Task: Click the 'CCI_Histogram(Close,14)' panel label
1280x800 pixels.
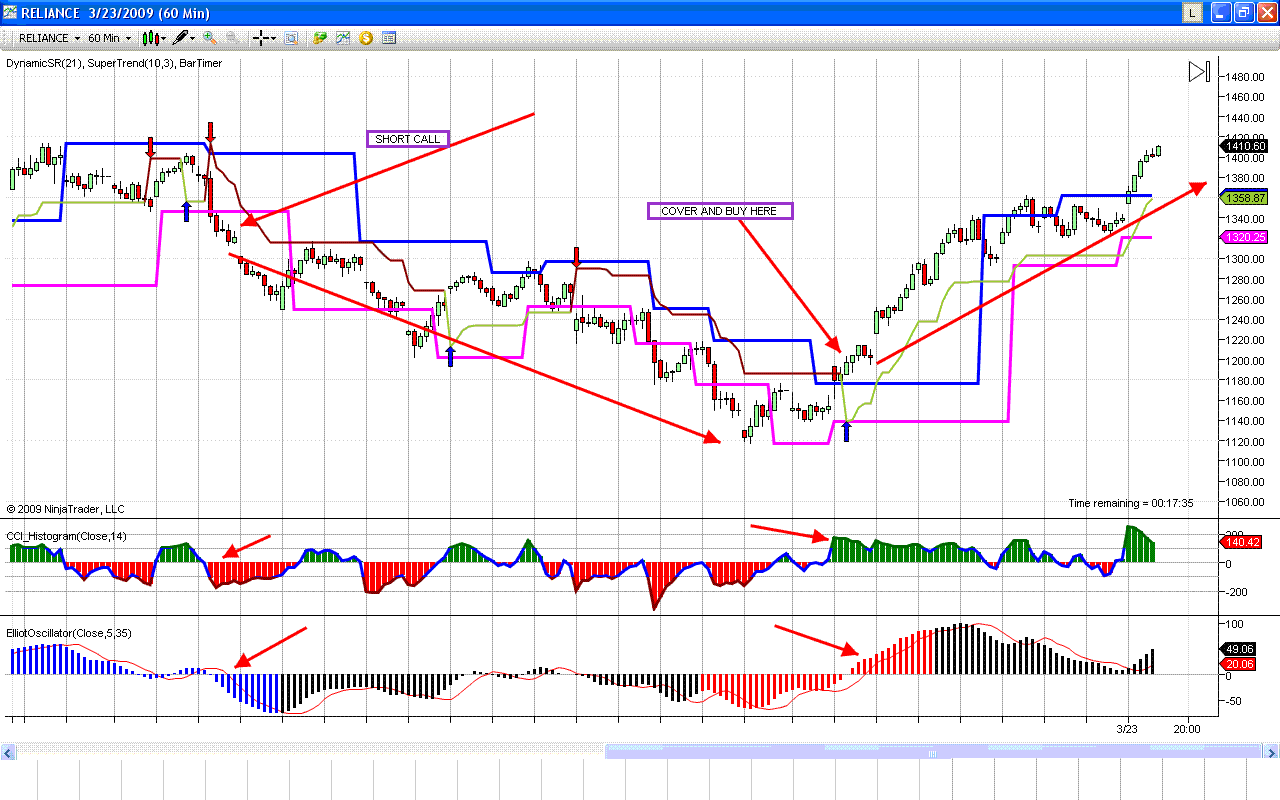Action: tap(66, 537)
